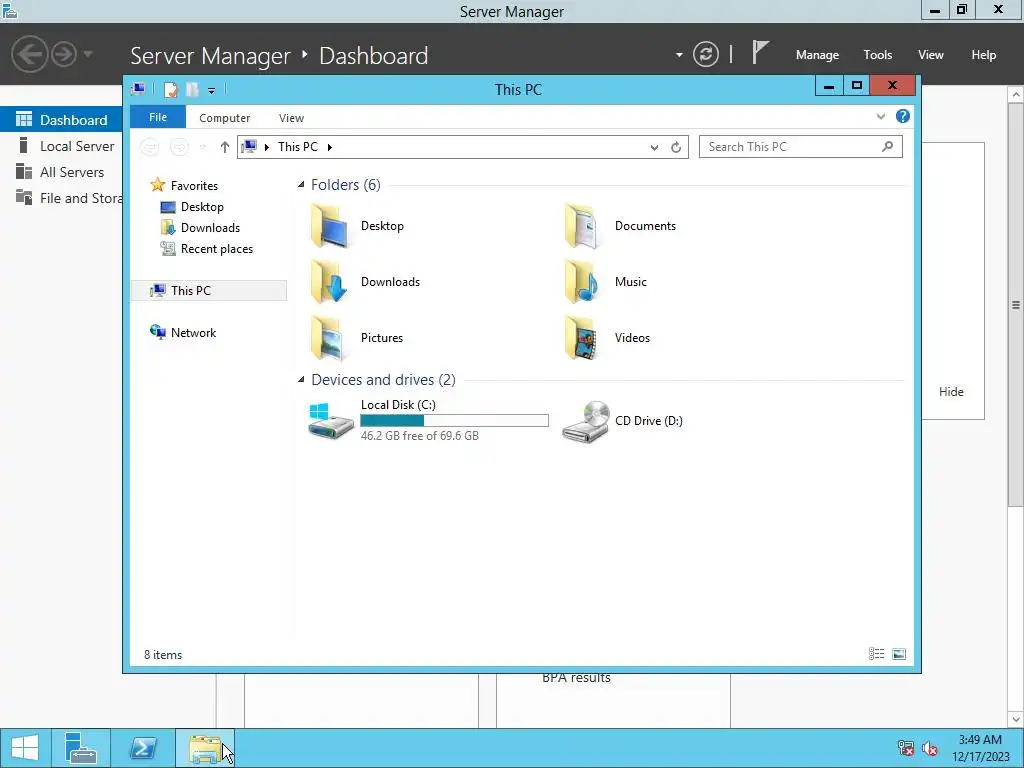Click the network status tray icon
Viewport: 1024px width, 768px height.
tap(906, 748)
